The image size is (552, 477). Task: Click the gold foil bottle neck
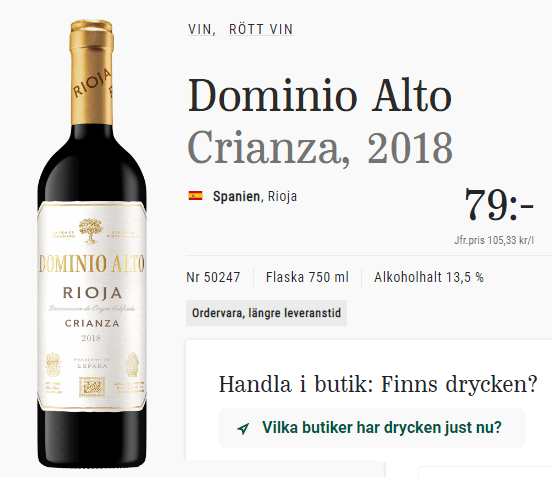(x=92, y=74)
